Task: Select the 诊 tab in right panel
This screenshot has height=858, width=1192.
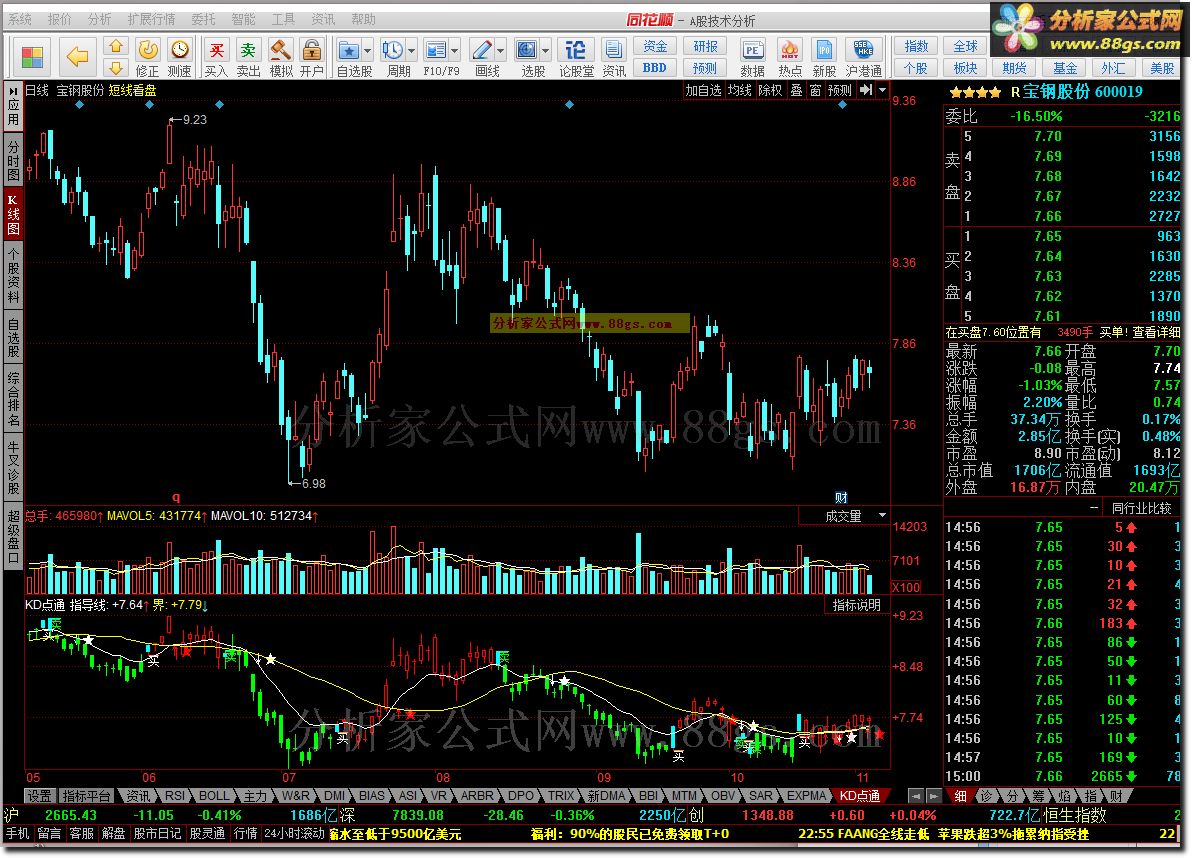Action: (986, 796)
